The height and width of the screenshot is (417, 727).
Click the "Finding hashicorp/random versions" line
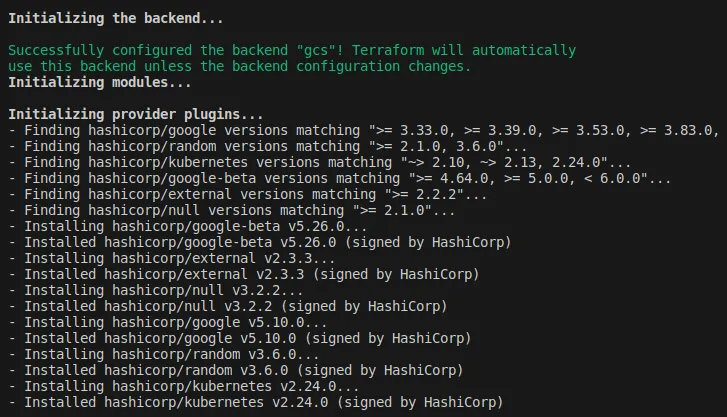tap(268, 147)
